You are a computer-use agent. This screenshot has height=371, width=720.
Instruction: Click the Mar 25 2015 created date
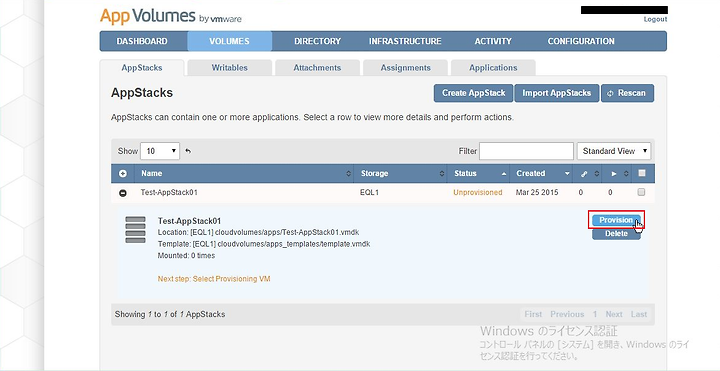tap(537, 192)
